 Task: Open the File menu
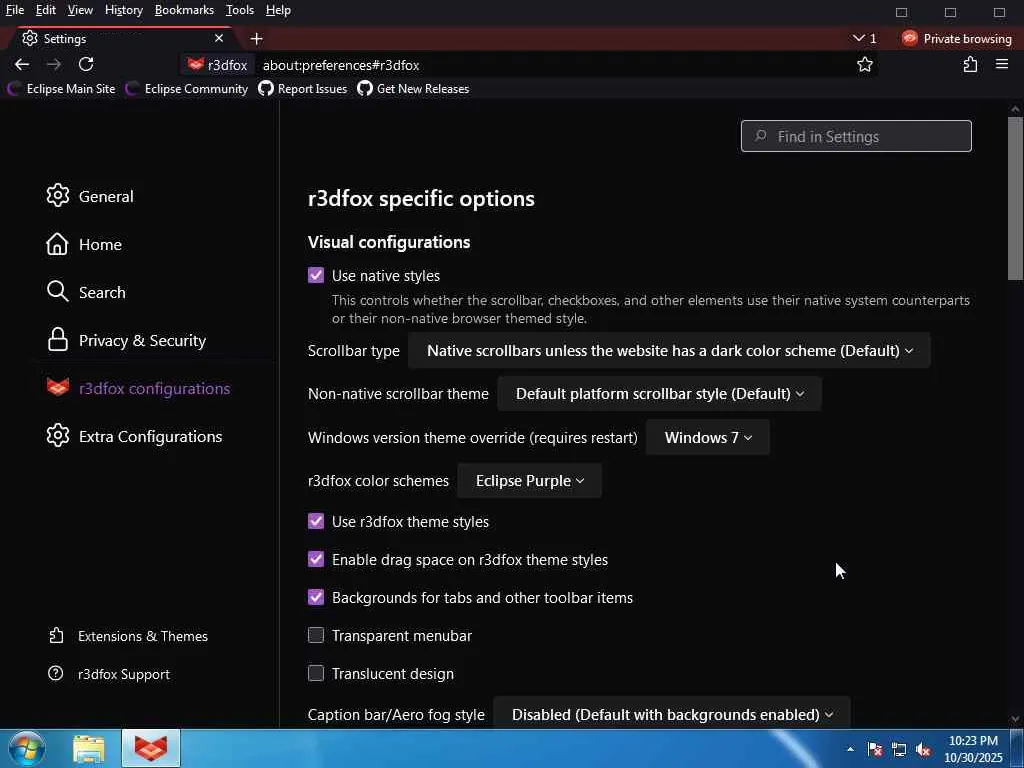coord(15,10)
